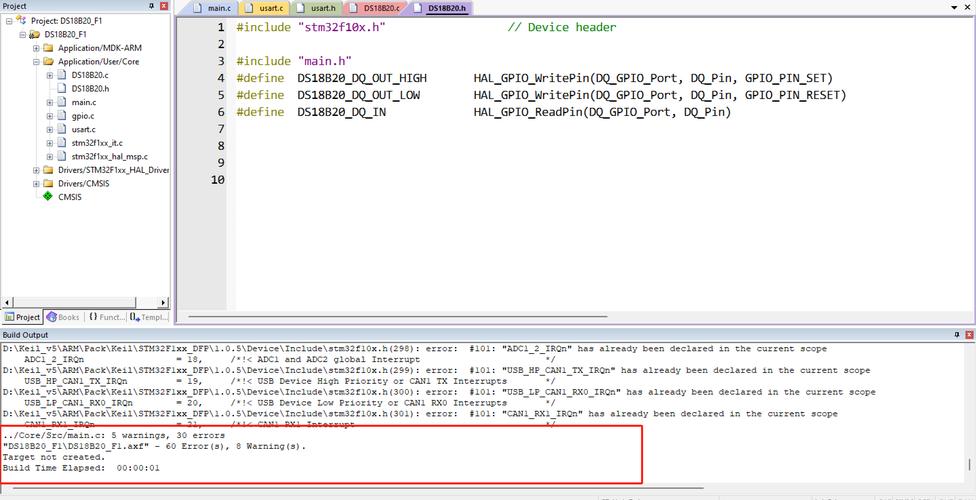Switch to the Functions panel tab
976x500 pixels.
(105, 317)
